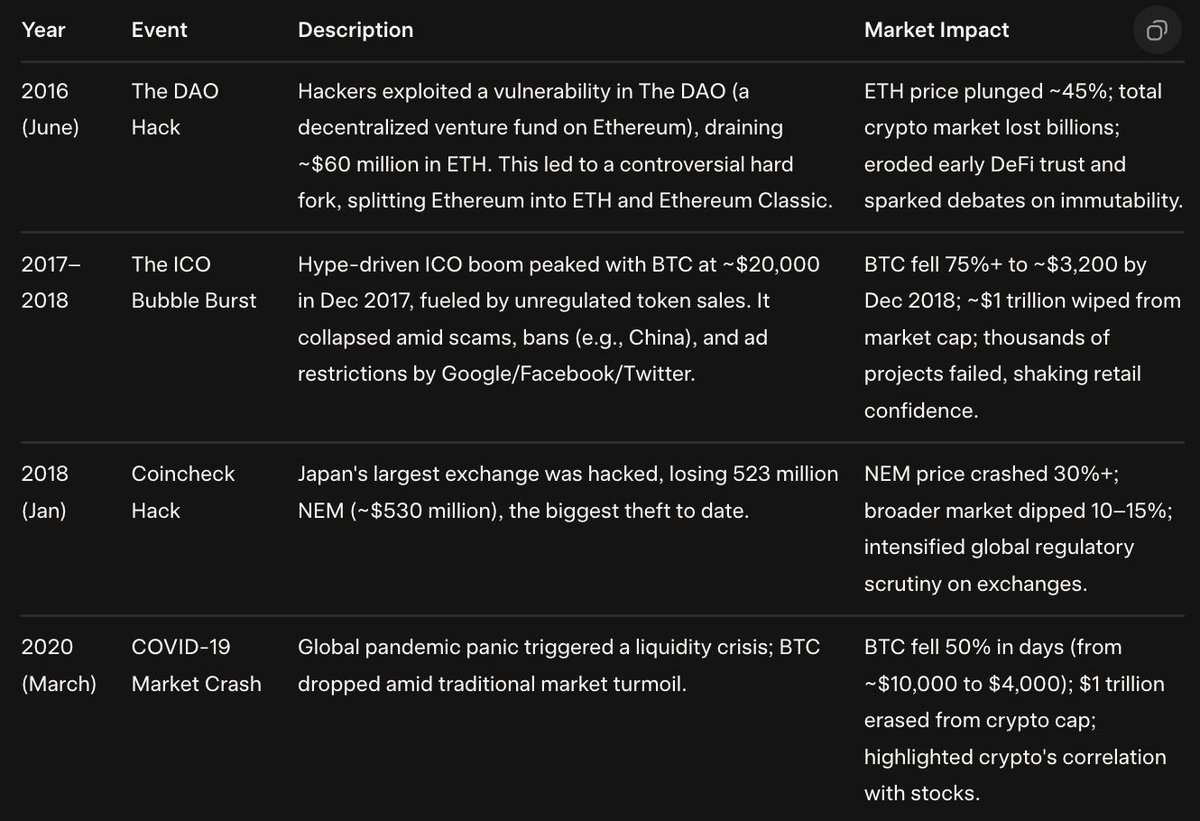
Task: Select the global pandemic panic description
Action: [559, 666]
